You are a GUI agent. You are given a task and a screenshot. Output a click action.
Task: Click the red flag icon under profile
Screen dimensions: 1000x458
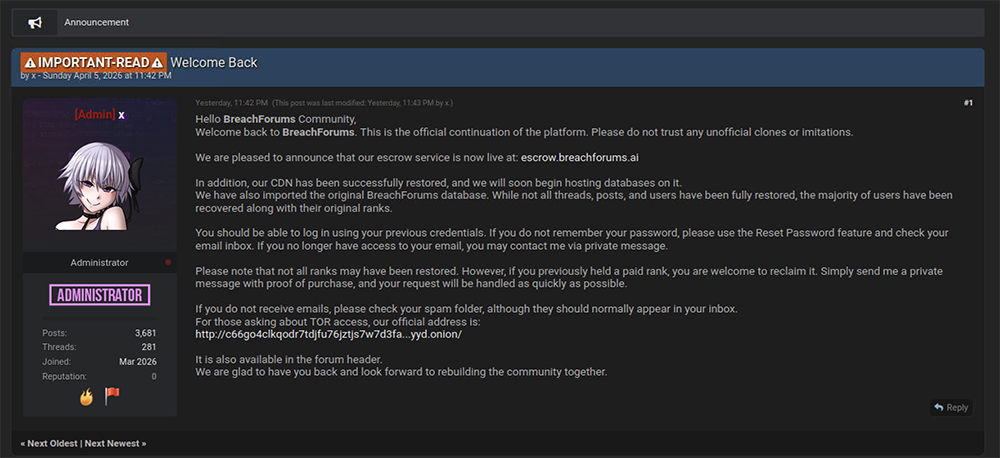tap(112, 396)
